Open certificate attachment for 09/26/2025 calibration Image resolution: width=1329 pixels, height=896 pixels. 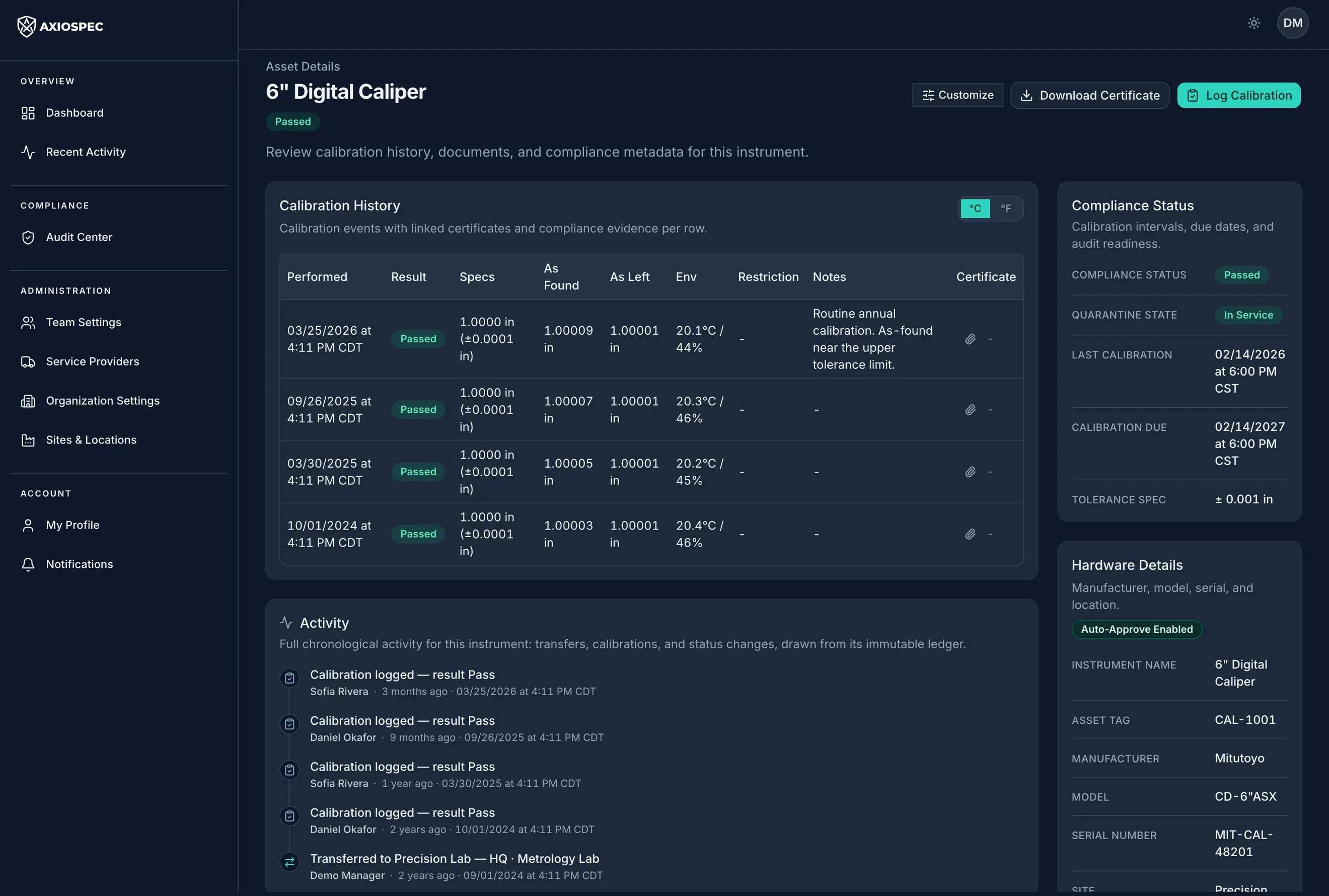[x=970, y=410]
